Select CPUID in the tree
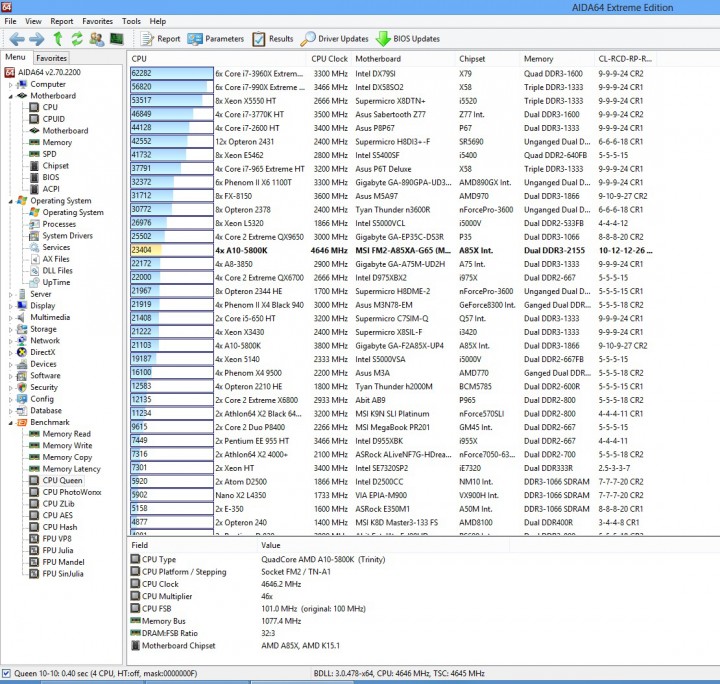The image size is (720, 684). click(x=53, y=119)
